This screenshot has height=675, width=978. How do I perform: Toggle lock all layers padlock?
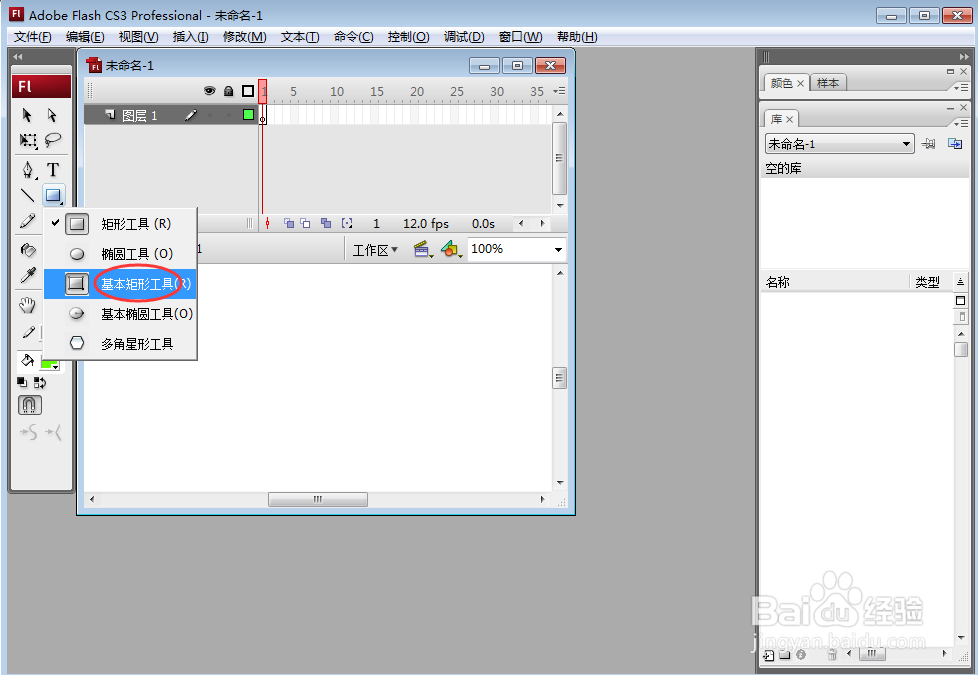tap(228, 91)
